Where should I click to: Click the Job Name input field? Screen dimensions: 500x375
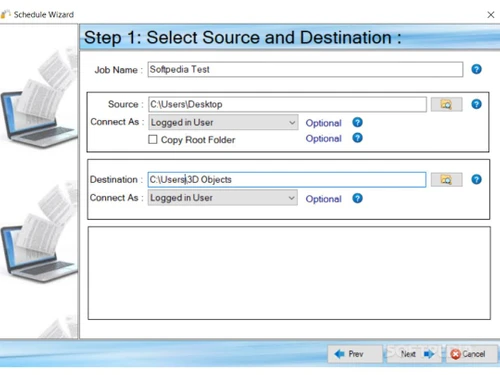(305, 69)
